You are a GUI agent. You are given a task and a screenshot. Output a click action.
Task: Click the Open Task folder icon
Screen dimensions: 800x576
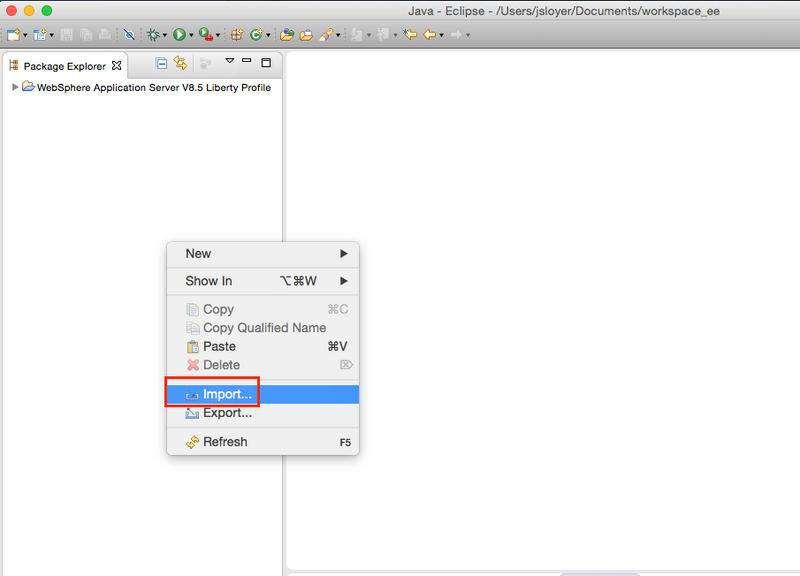(306, 35)
